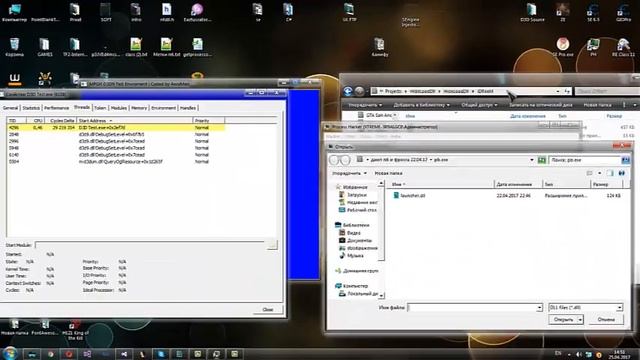Image resolution: width=640 pixels, height=360 pixels.
Task: Click the Explorer forward navigation arrow
Action: pos(359,91)
